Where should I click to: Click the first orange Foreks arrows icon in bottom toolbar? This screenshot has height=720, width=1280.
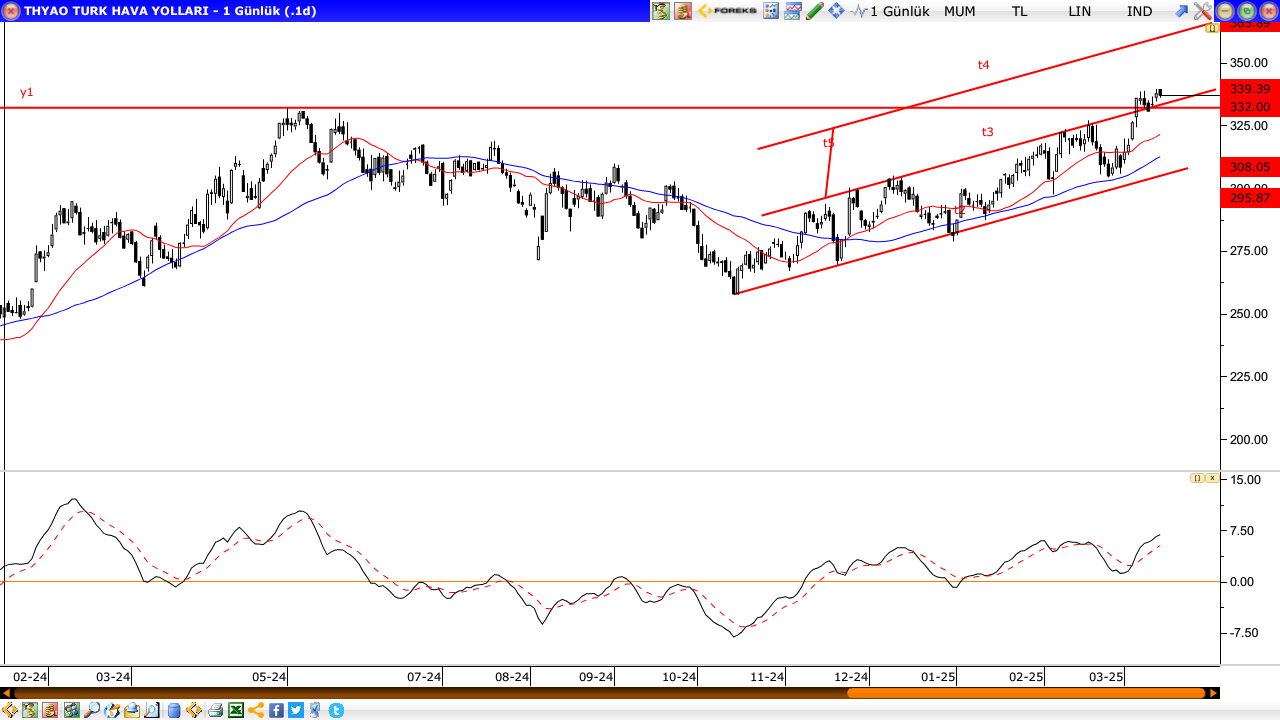[10, 710]
